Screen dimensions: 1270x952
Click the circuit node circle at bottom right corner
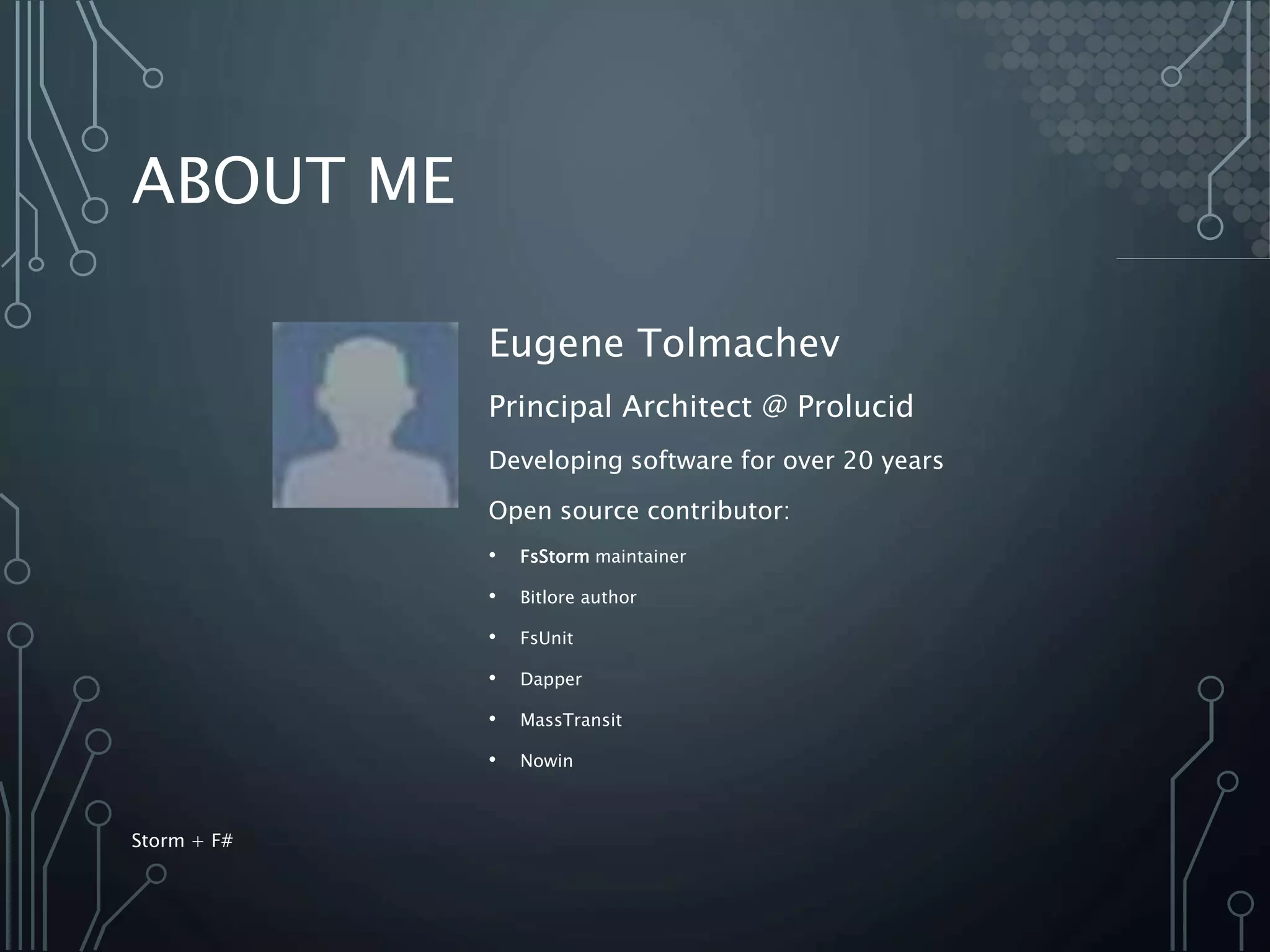point(1240,904)
